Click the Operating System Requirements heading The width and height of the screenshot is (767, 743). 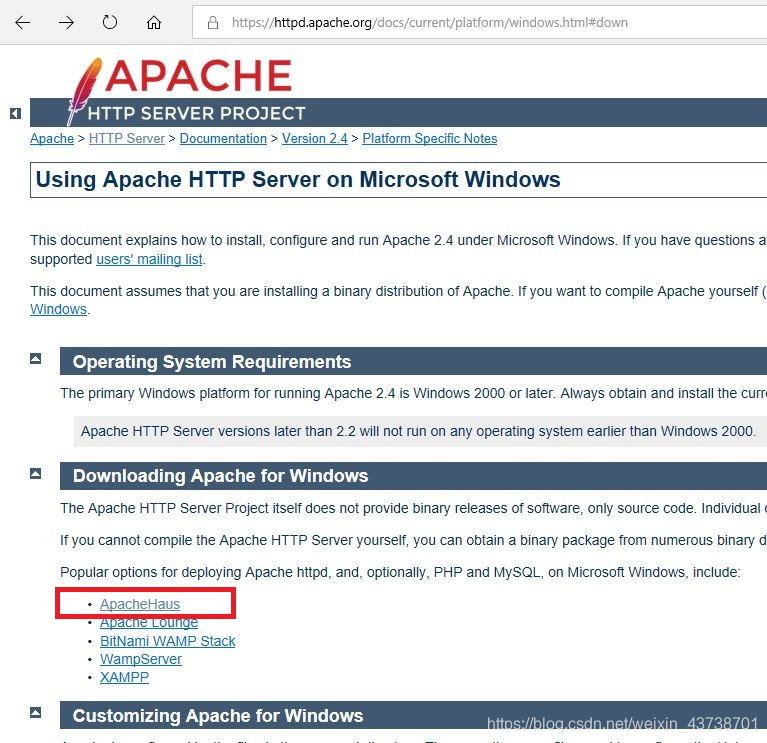(212, 361)
